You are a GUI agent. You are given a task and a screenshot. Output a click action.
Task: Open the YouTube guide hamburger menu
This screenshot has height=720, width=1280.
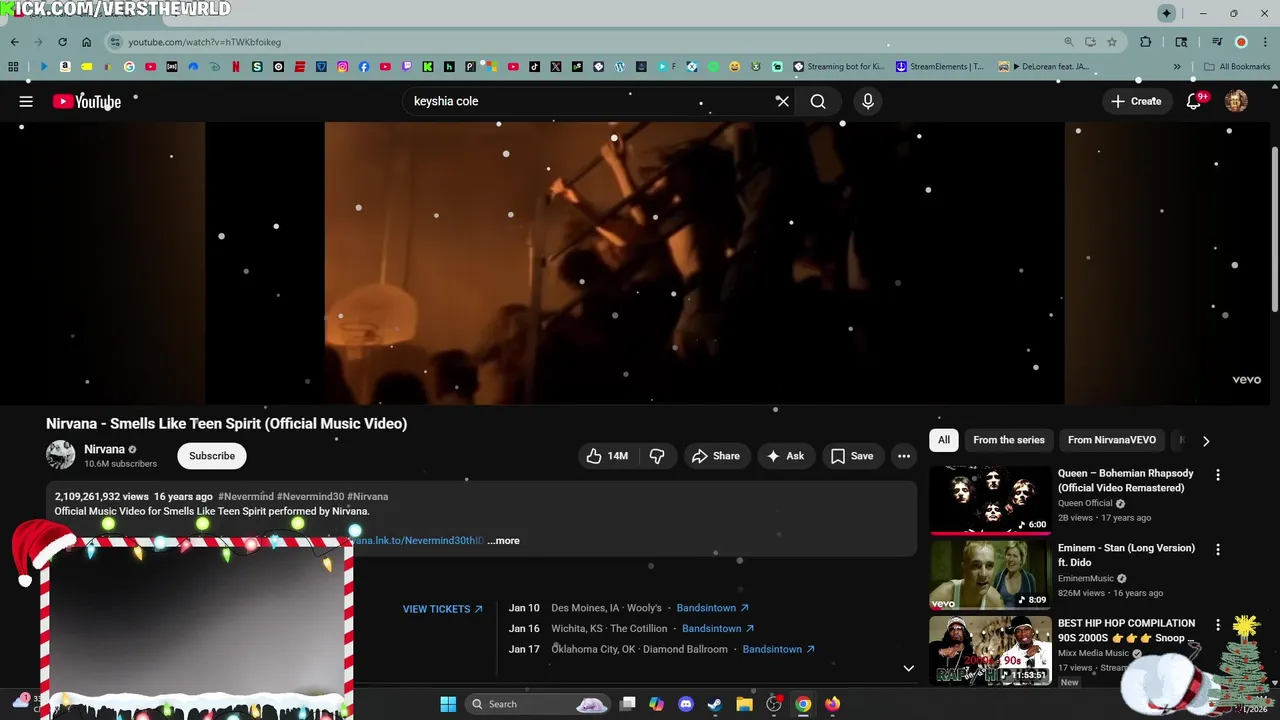point(26,101)
